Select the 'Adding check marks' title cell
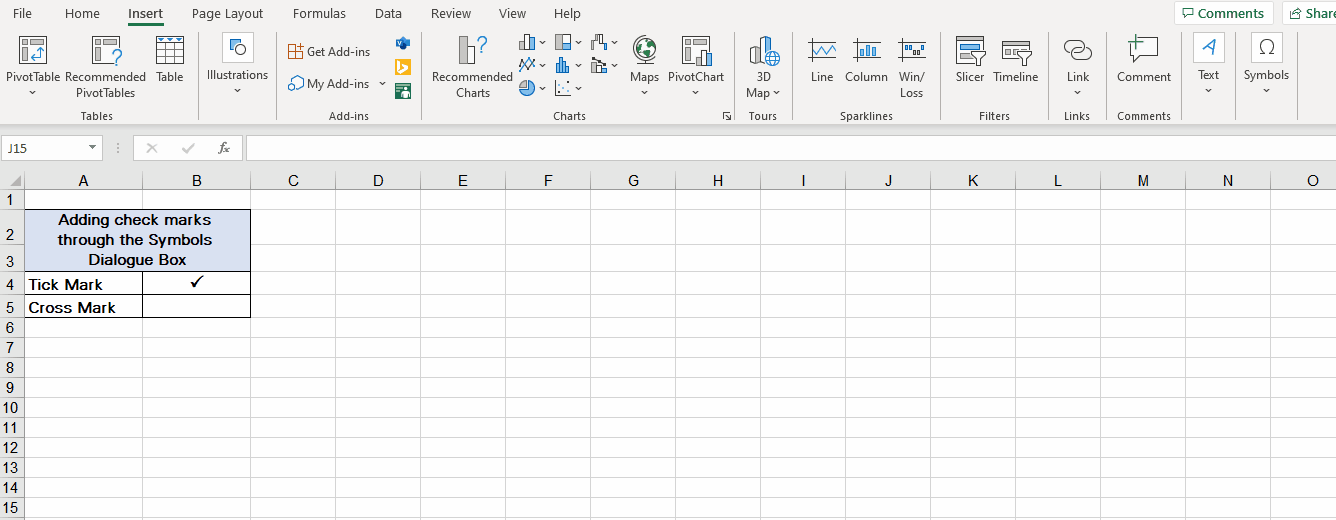This screenshot has height=520, width=1336. point(138,240)
